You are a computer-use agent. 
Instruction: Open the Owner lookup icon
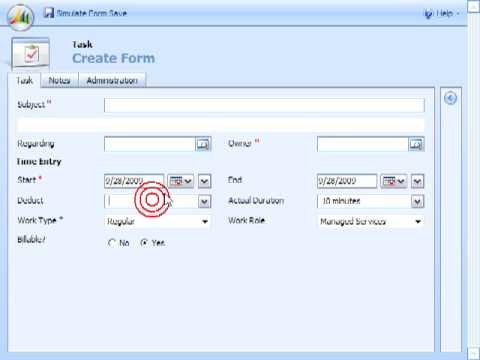tap(416, 144)
